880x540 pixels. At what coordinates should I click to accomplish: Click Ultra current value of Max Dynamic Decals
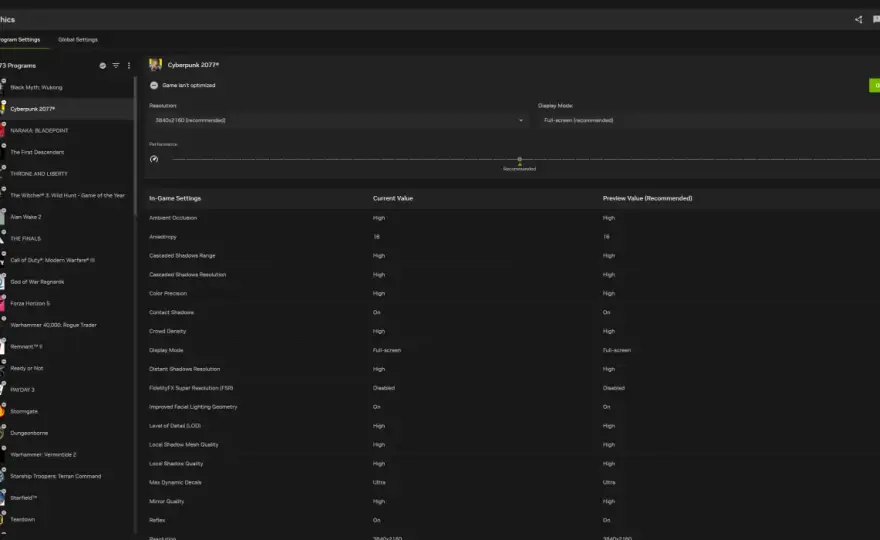click(379, 483)
